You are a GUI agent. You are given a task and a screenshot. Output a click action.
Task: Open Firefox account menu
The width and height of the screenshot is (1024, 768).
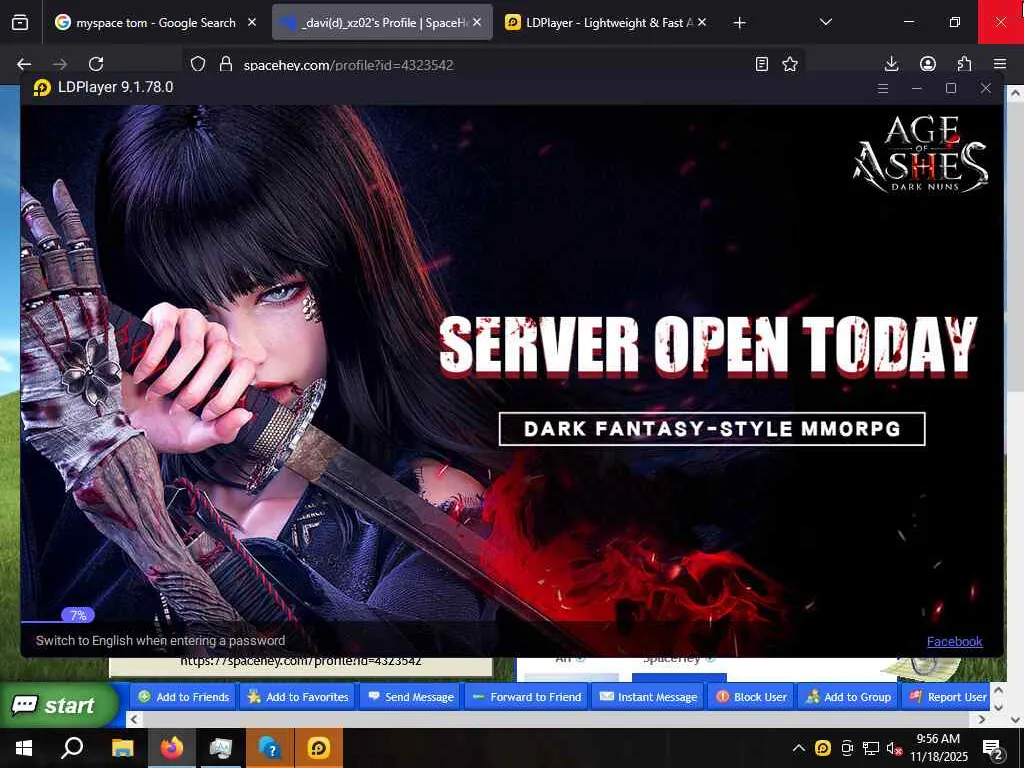928,64
